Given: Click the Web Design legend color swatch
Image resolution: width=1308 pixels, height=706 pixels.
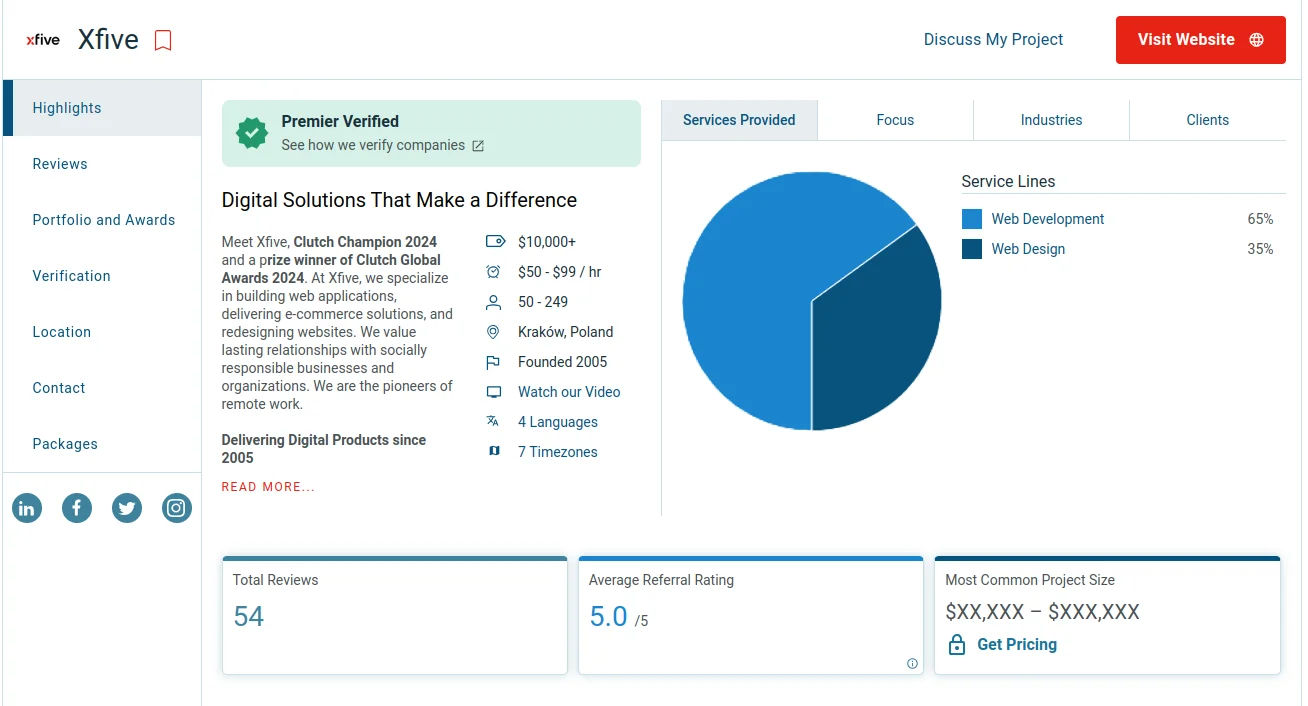Looking at the screenshot, I should pyautogui.click(x=972, y=249).
